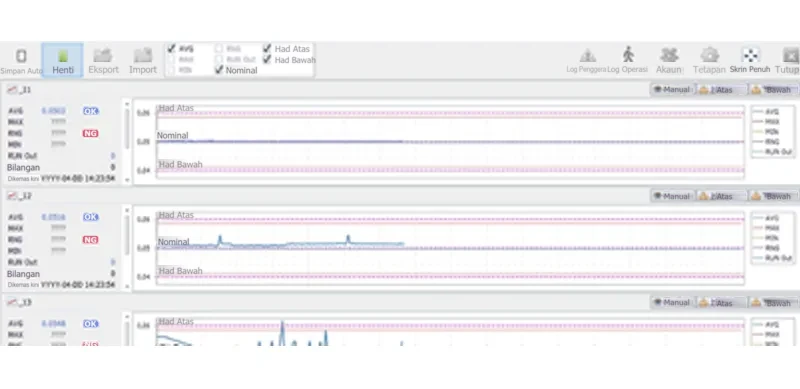
Task: Click Bawah limit button in panel _12
Action: pos(773,196)
